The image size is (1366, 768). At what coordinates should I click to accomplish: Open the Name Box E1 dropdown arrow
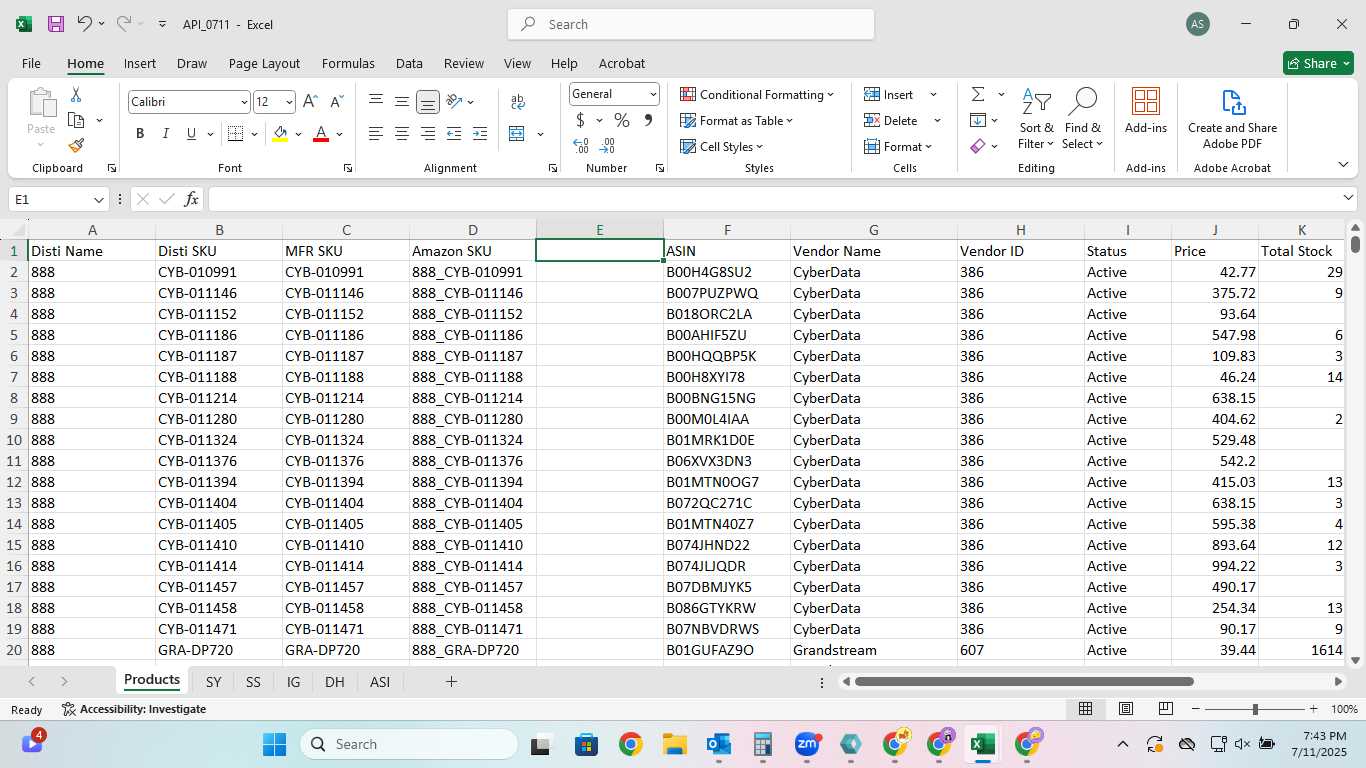click(98, 199)
